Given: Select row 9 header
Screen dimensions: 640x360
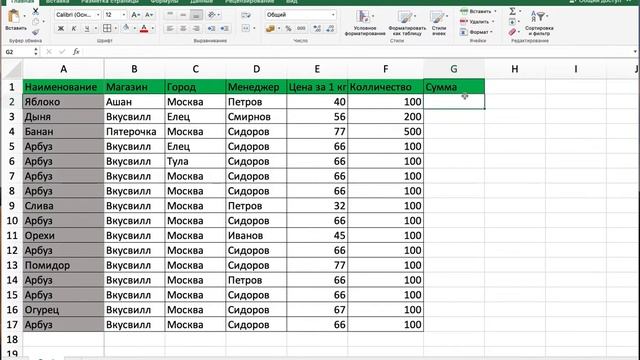Looking at the screenshot, I should point(11,206).
